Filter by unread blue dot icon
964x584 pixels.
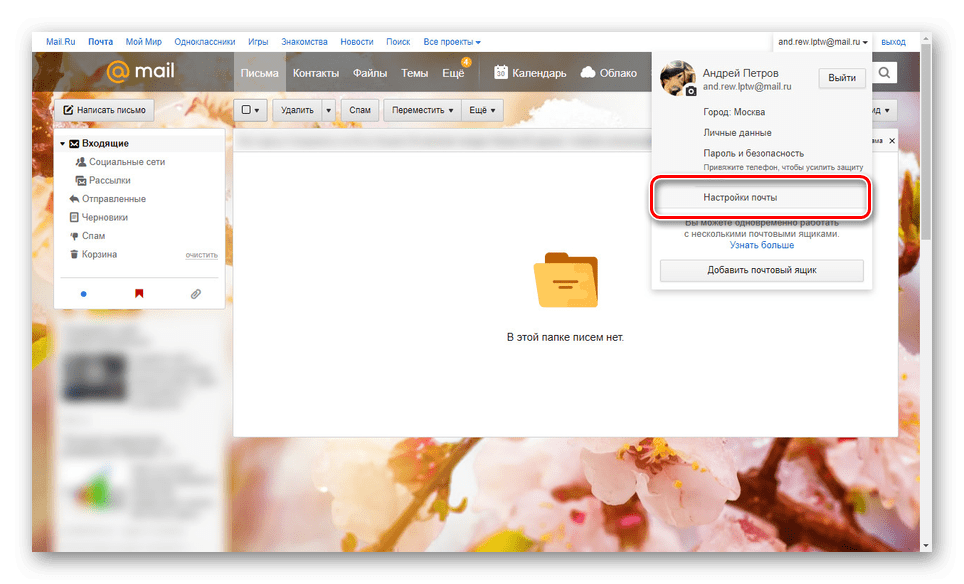pyautogui.click(x=84, y=294)
